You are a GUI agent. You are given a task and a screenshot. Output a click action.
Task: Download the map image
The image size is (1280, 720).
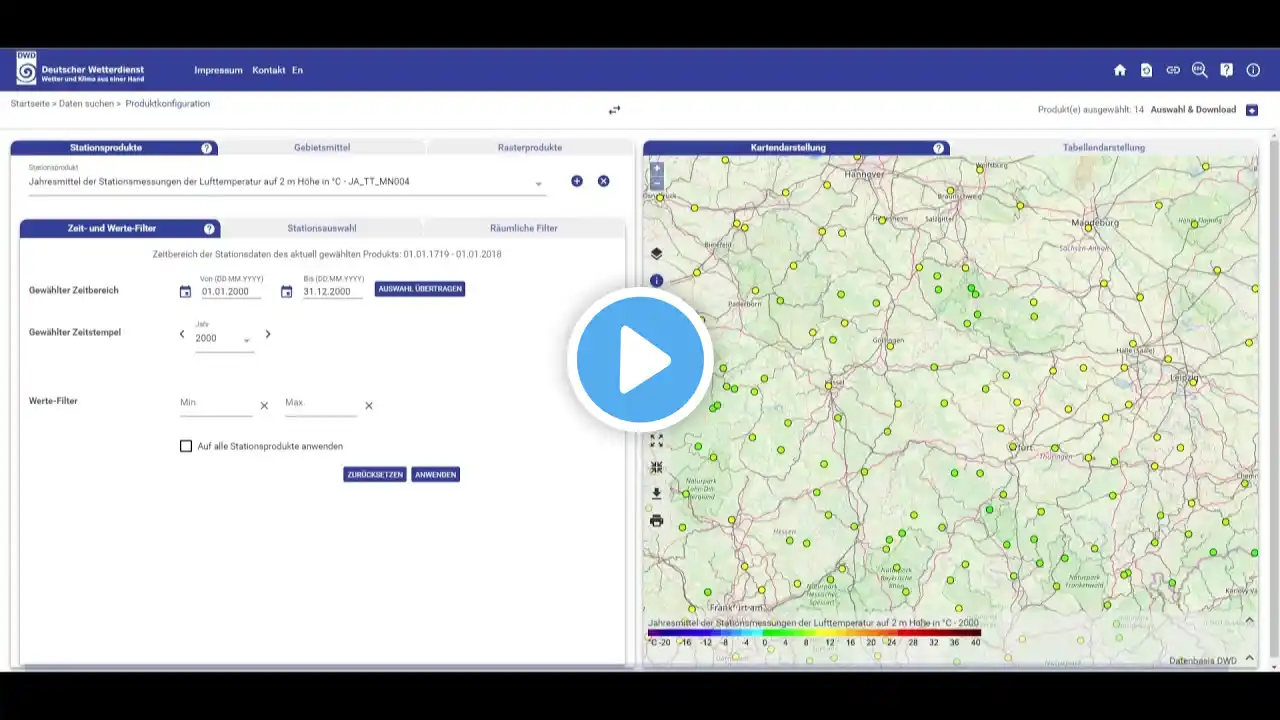click(x=657, y=493)
